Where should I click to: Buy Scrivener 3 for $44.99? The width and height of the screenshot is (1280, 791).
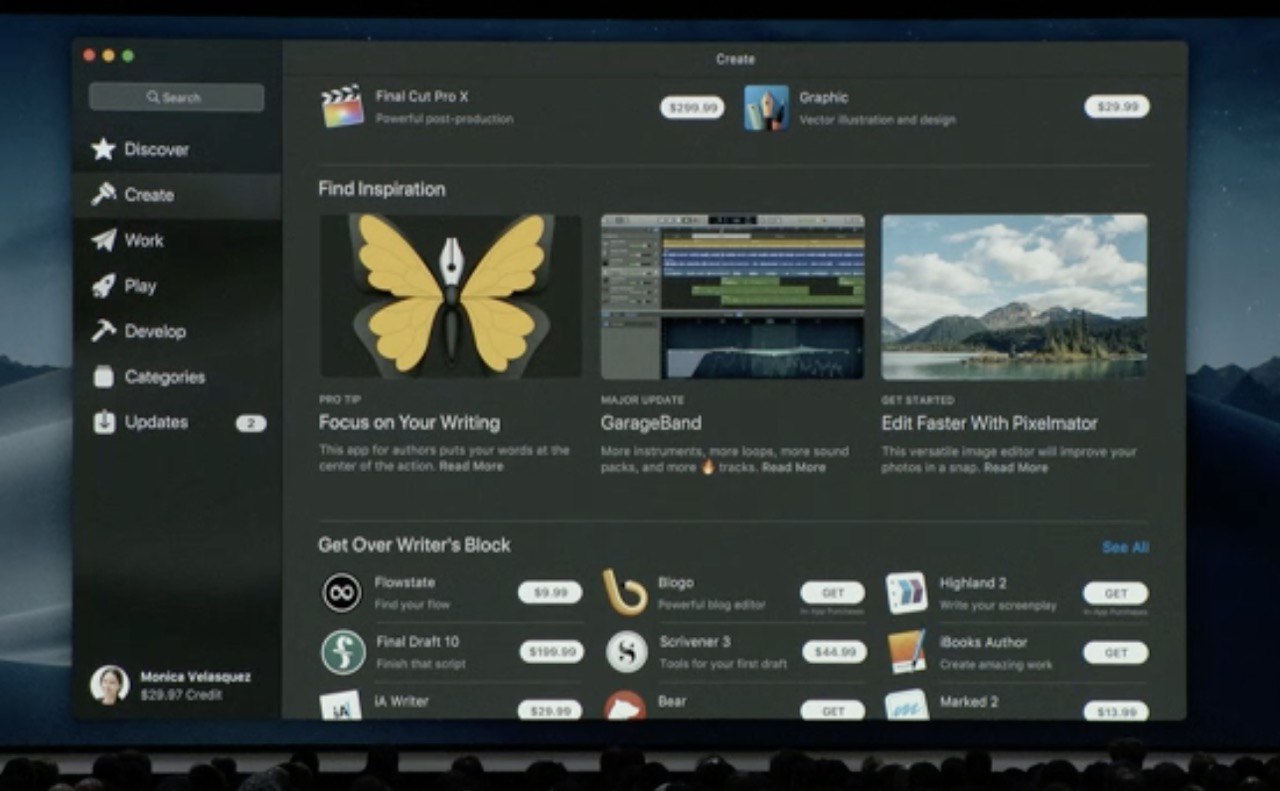[834, 652]
